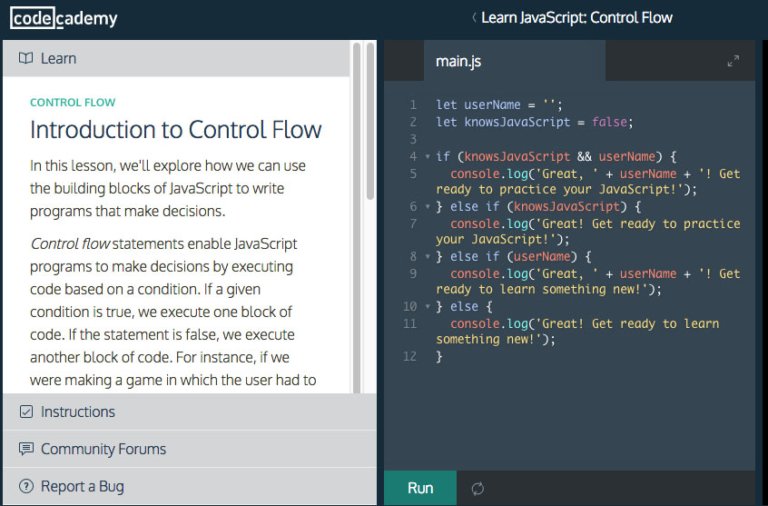The image size is (768, 506).
Task: Click line number 3 in the gutter
Action: (x=413, y=139)
